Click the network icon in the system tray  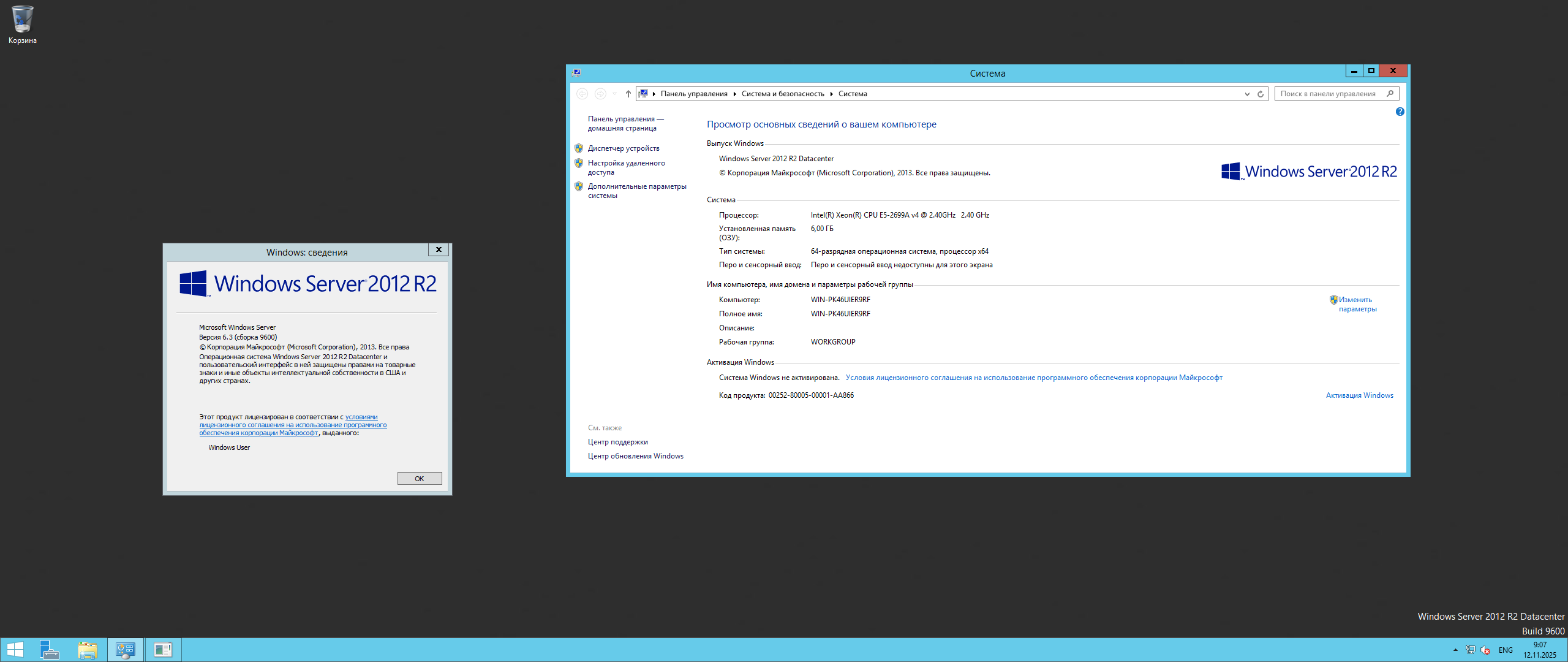click(1470, 650)
